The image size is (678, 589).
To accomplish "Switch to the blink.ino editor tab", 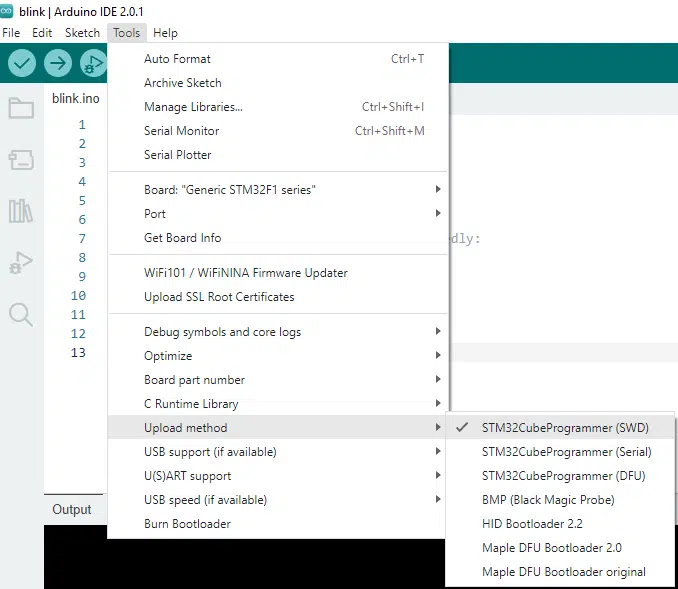I will pyautogui.click(x=76, y=99).
